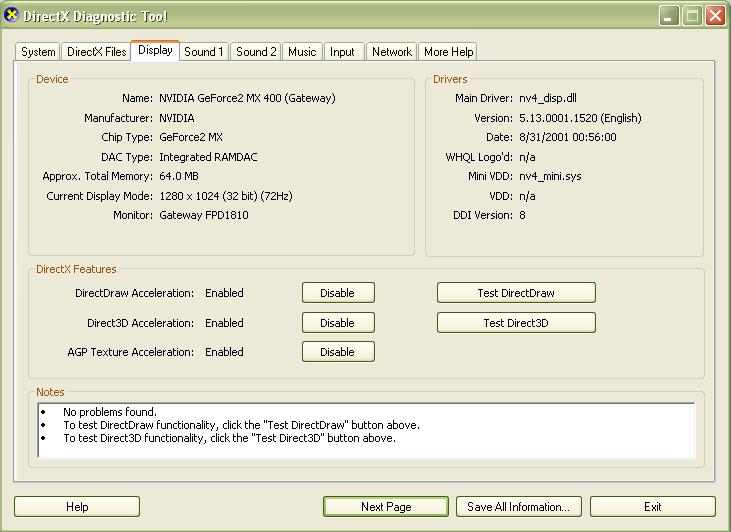
Task: Click the AGP Texture Acceleration Enabled status
Action: coord(224,352)
